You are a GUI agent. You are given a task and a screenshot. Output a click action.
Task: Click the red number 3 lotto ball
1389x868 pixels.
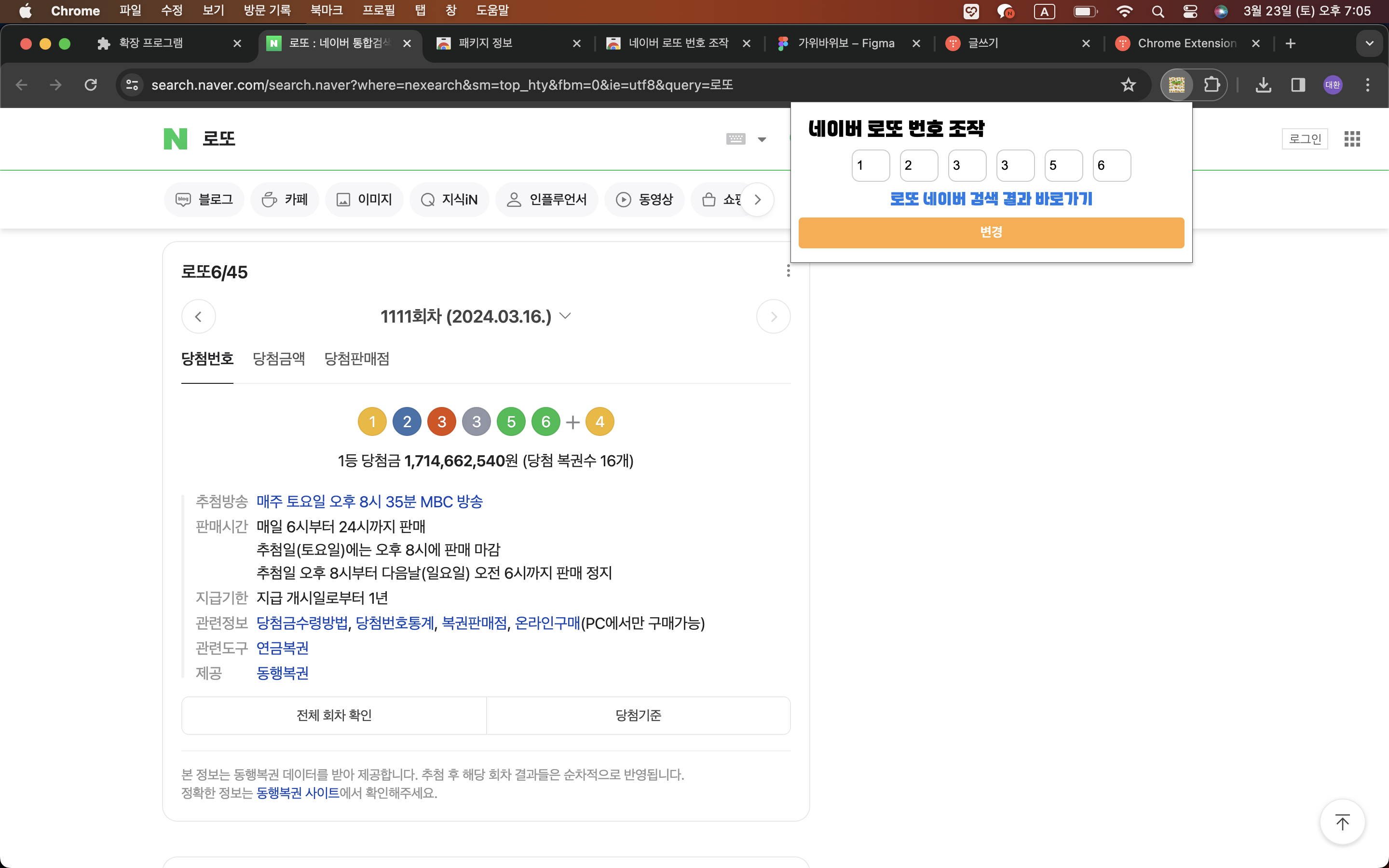point(441,422)
